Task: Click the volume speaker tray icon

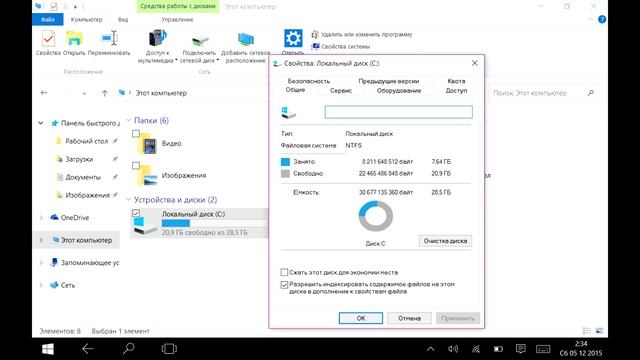Action: pyautogui.click(x=453, y=349)
